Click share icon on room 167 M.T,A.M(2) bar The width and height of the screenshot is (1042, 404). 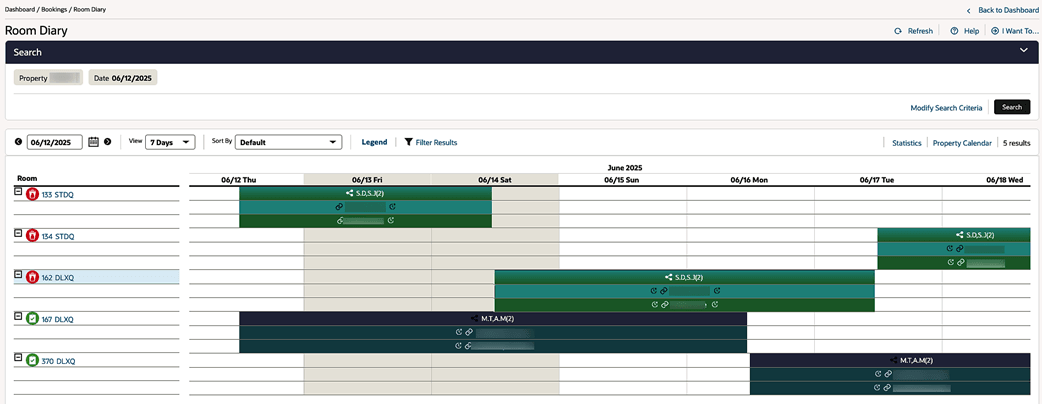[x=474, y=318]
